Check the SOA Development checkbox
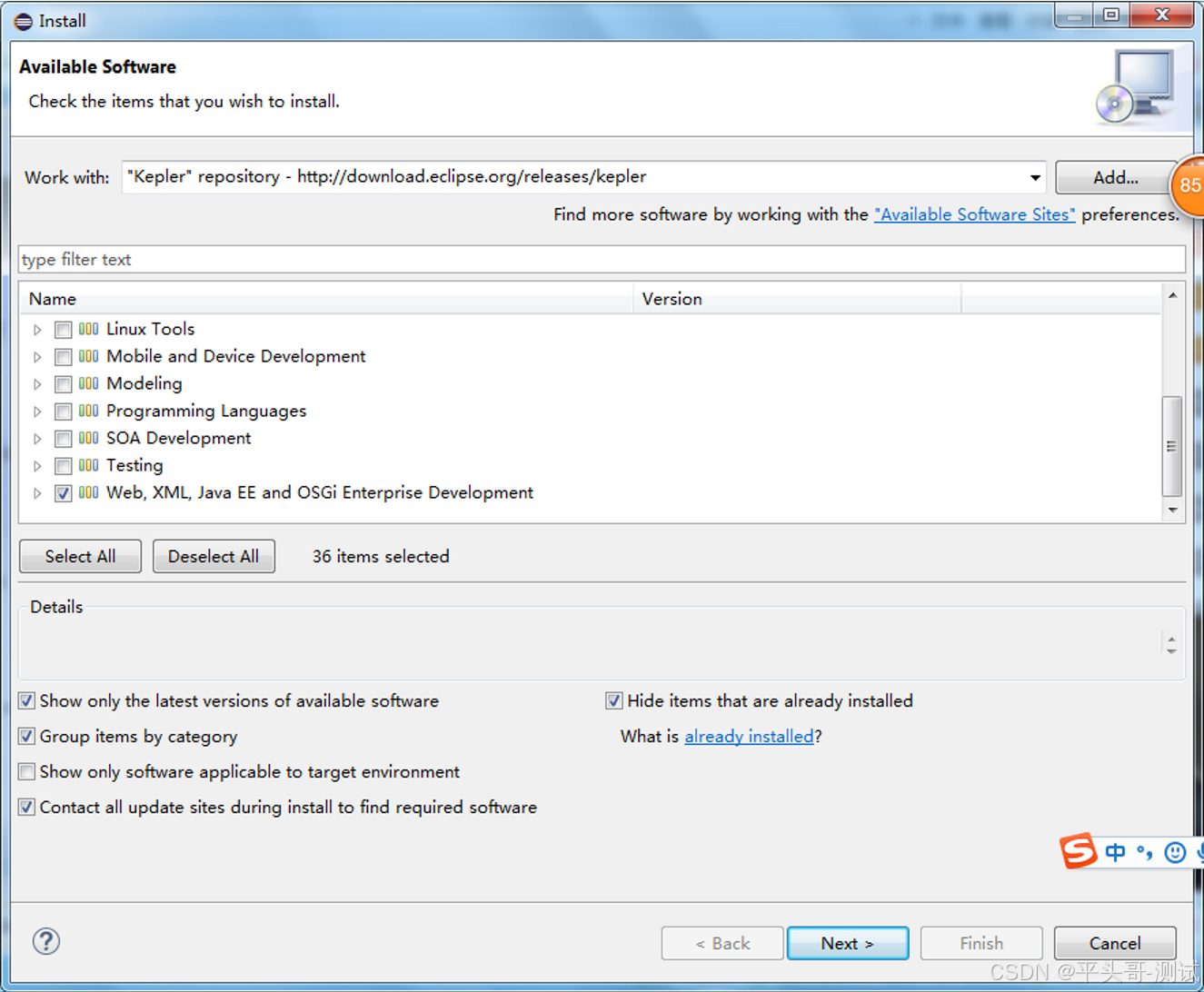 (x=64, y=439)
